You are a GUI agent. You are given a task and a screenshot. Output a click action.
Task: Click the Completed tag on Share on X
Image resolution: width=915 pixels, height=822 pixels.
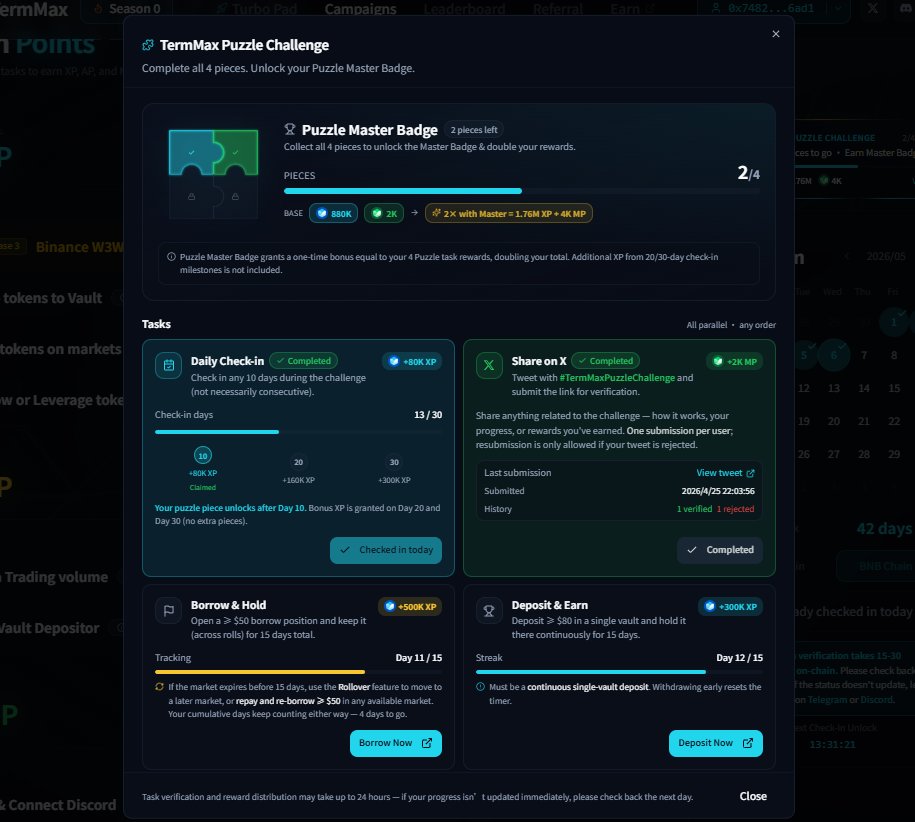(605, 361)
